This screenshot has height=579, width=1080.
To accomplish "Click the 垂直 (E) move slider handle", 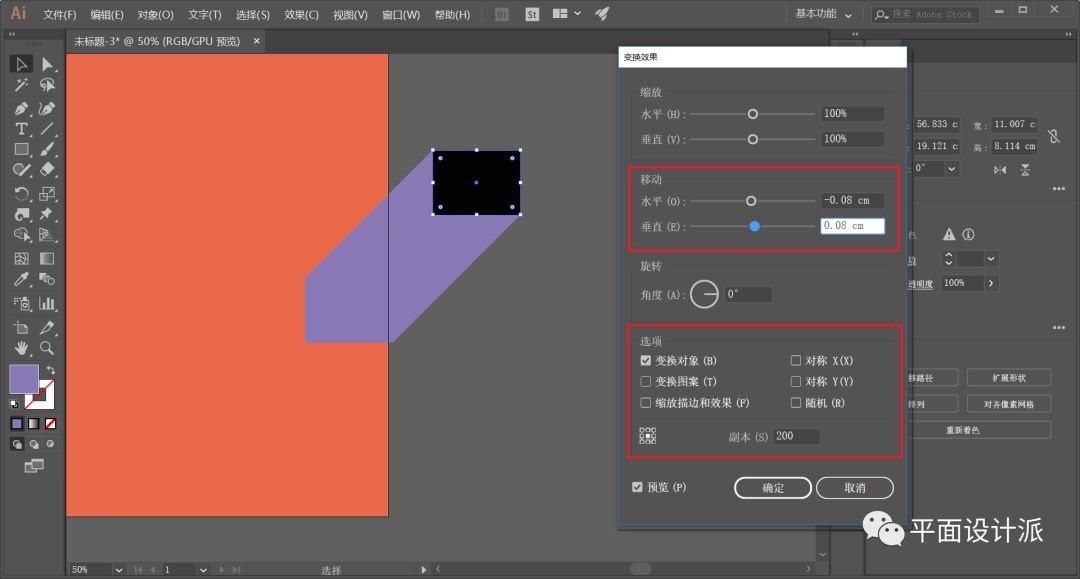I will [754, 226].
